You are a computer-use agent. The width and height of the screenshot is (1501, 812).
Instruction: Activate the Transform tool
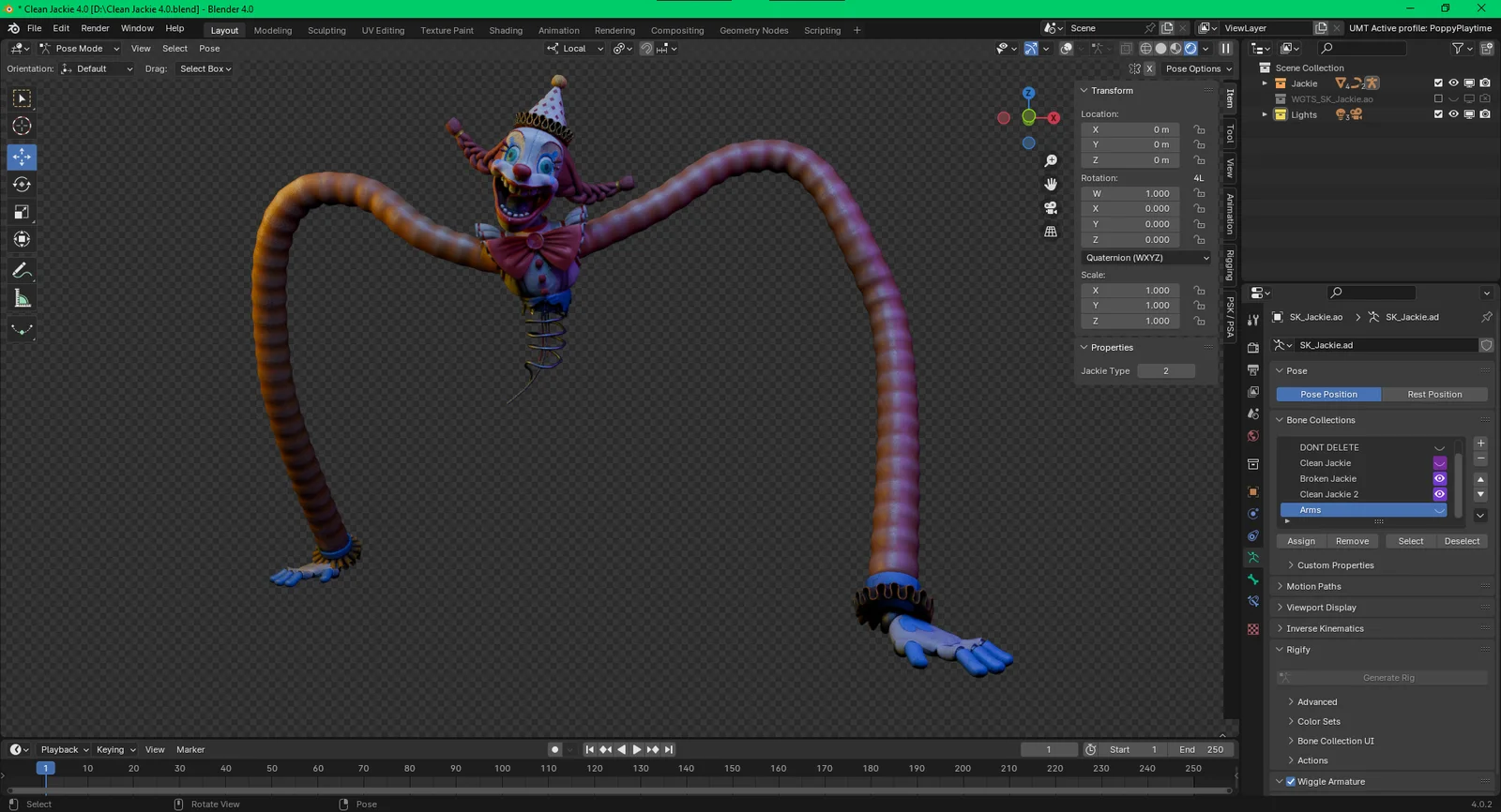[x=22, y=239]
